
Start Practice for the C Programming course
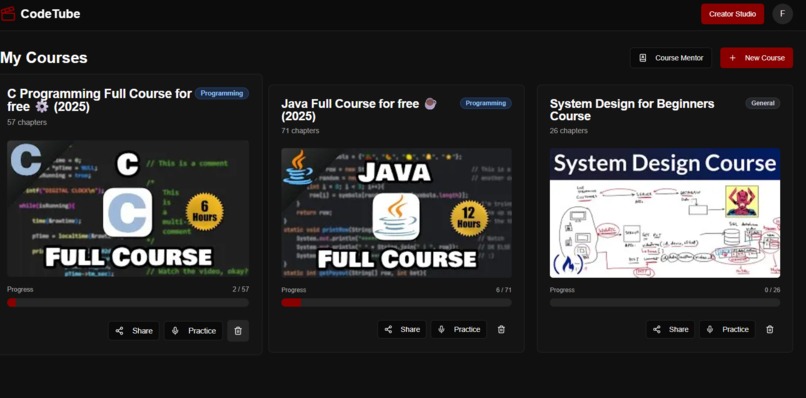pyautogui.click(x=193, y=331)
